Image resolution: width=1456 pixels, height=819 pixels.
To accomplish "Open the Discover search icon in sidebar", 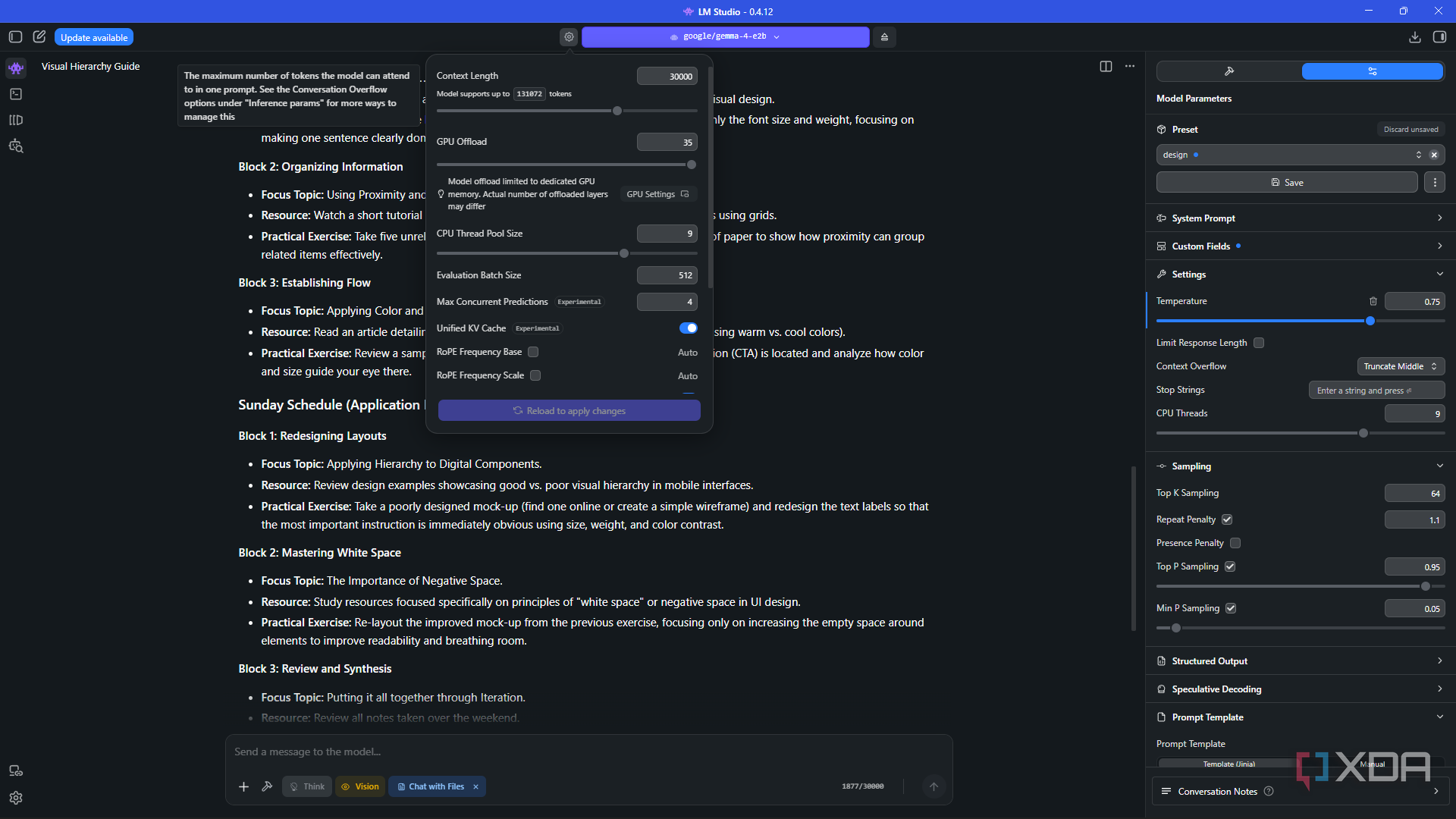I will 16,146.
